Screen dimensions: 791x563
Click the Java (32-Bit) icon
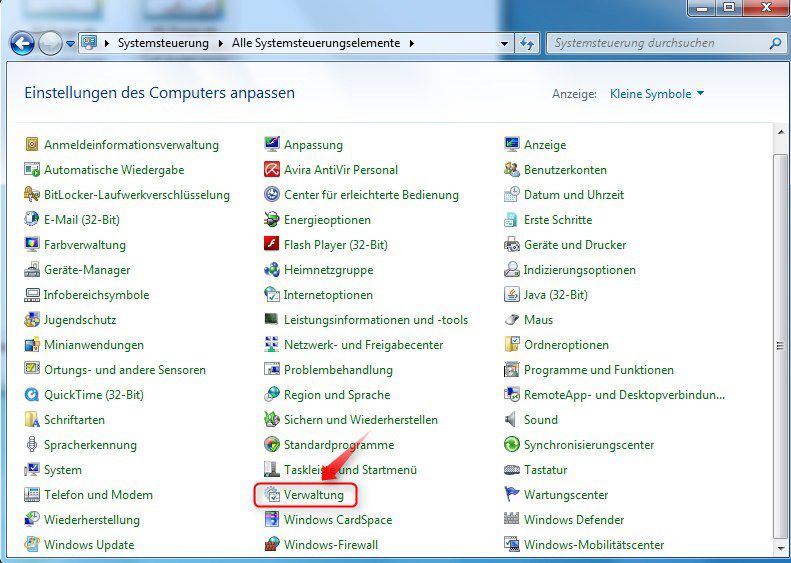(x=512, y=295)
